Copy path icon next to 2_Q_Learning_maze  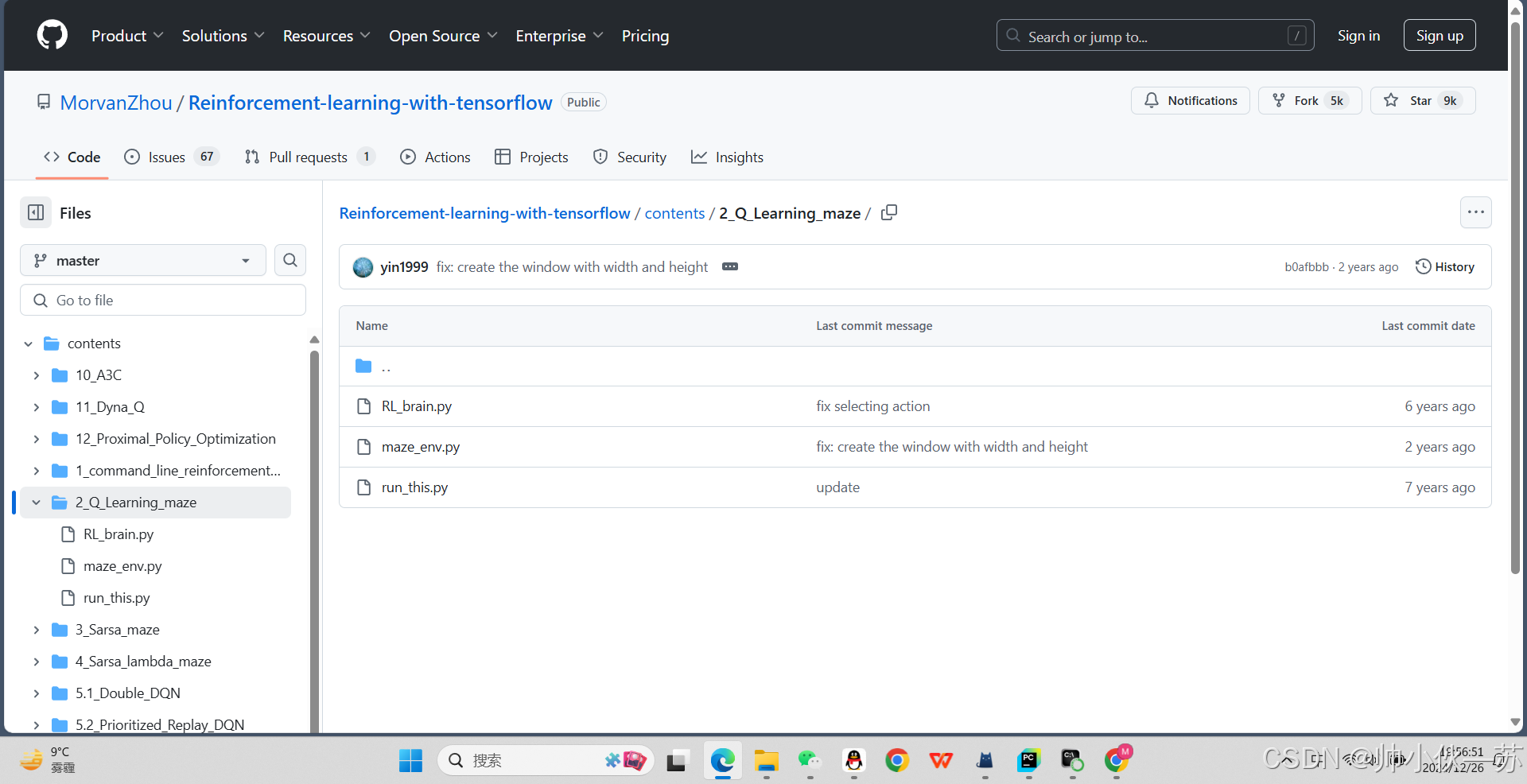click(889, 212)
